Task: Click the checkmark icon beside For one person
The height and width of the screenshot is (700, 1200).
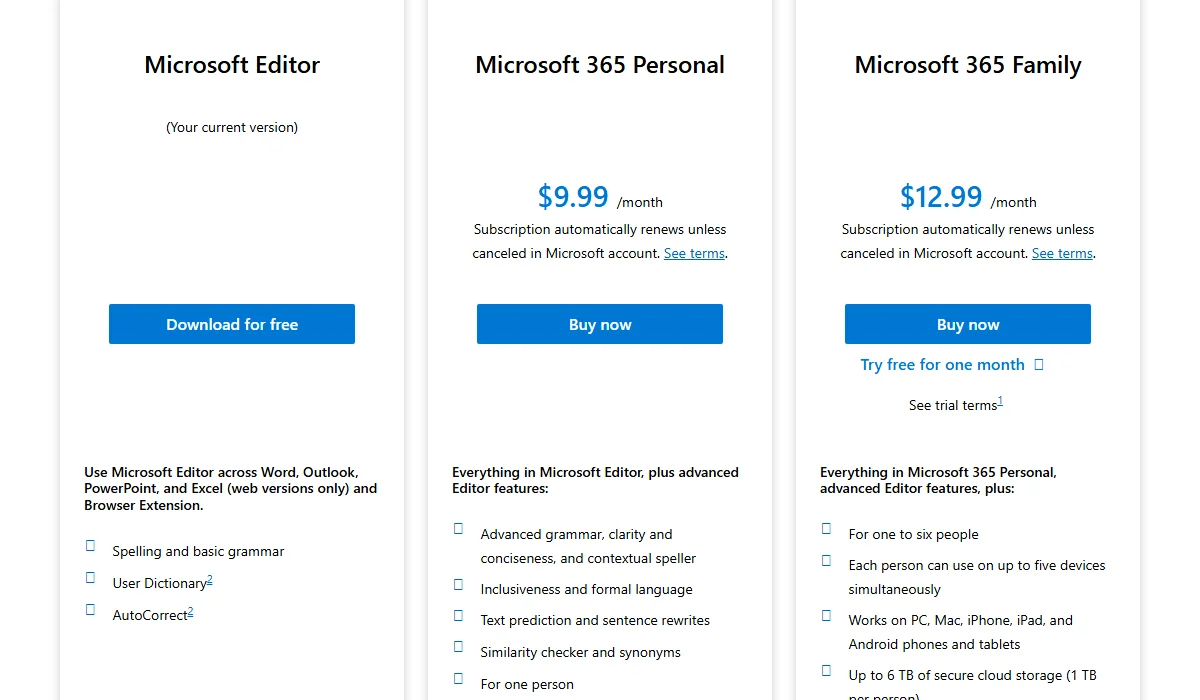Action: point(458,678)
